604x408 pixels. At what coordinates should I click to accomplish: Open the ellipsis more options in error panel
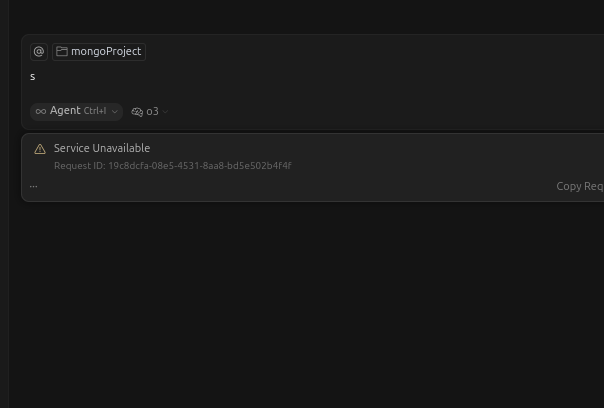(34, 186)
